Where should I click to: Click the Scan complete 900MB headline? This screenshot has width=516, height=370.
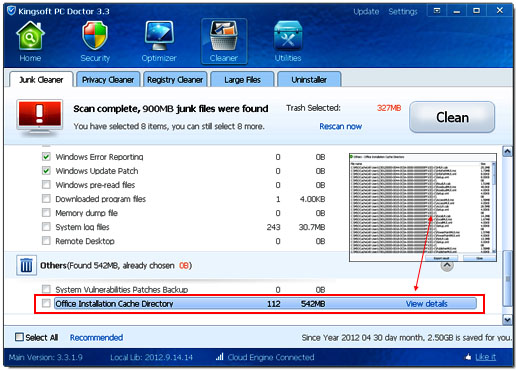click(171, 109)
